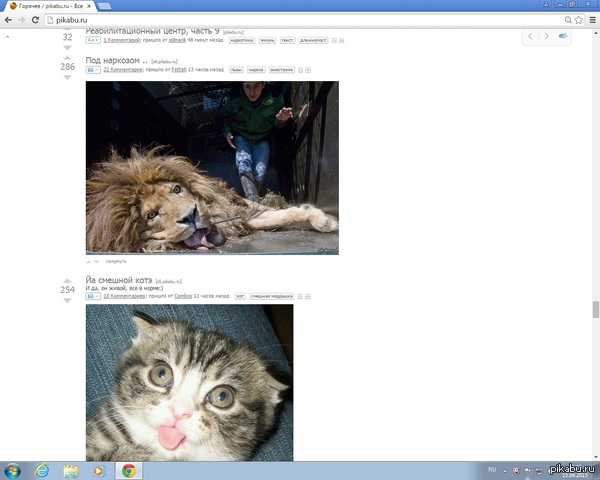Click the browser back arrow

(x=9, y=19)
